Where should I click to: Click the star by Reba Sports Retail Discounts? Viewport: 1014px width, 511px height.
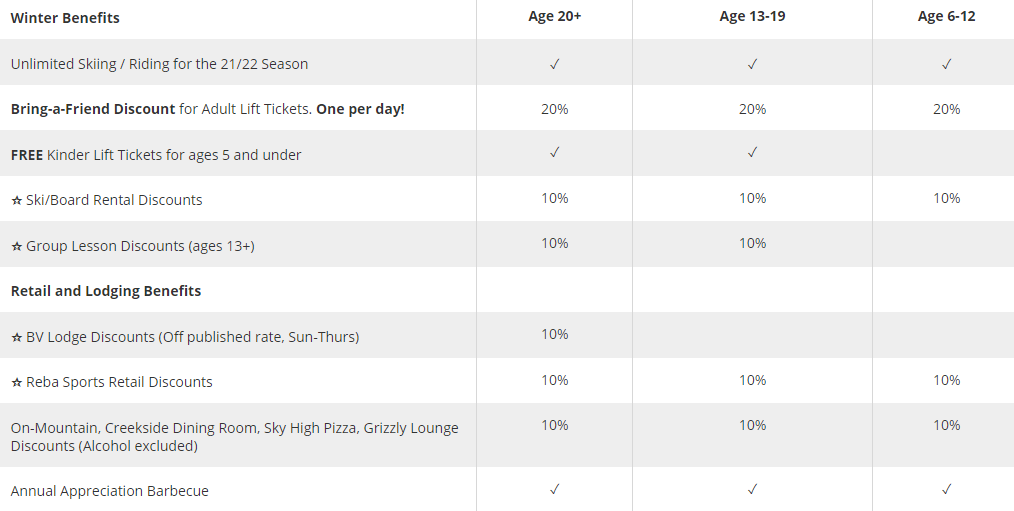click(16, 382)
